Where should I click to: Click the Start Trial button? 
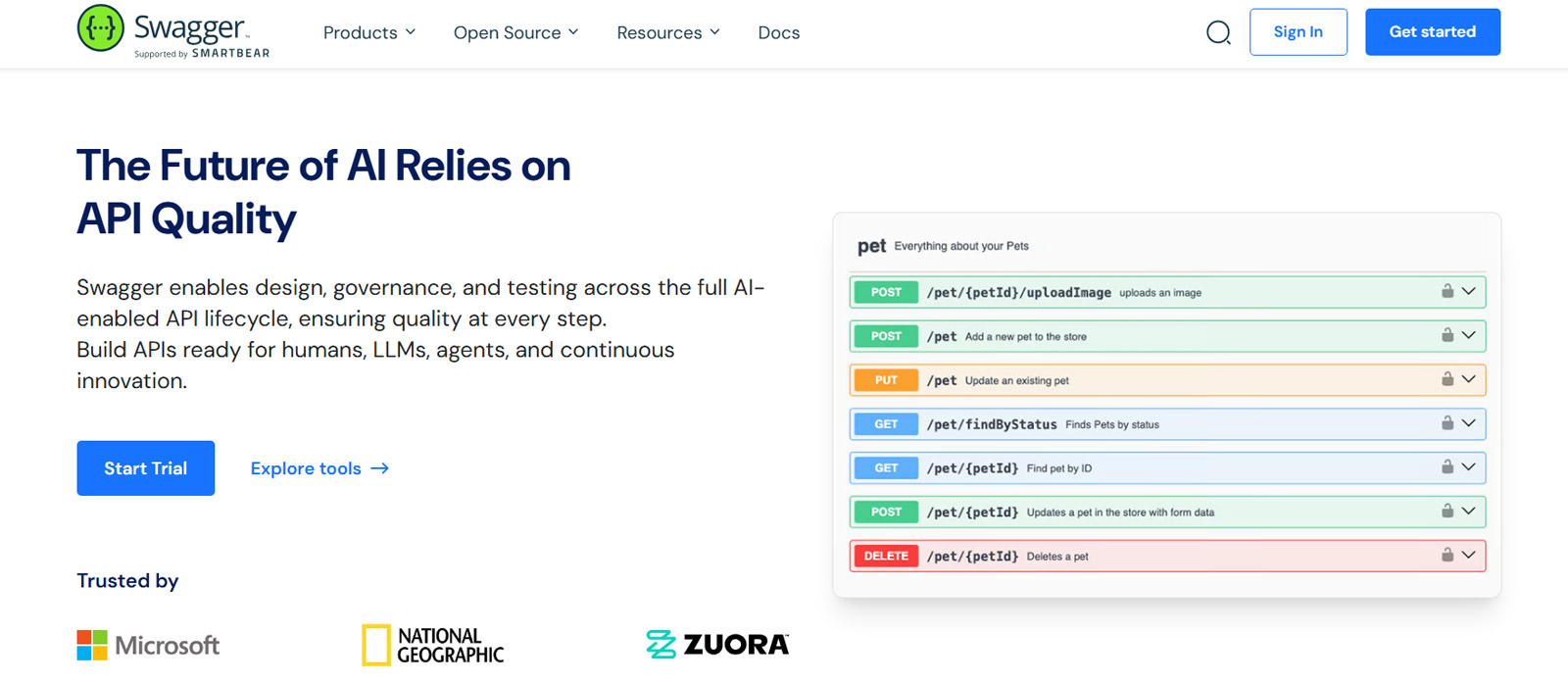click(146, 468)
